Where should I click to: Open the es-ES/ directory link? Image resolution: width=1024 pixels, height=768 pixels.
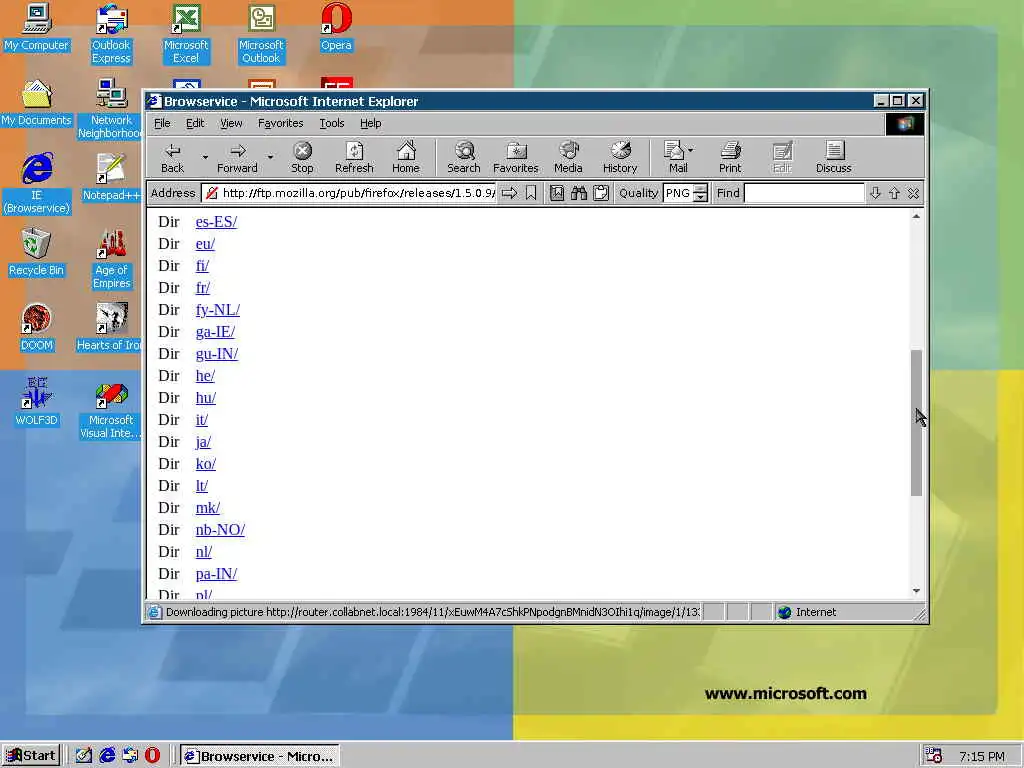(x=216, y=222)
